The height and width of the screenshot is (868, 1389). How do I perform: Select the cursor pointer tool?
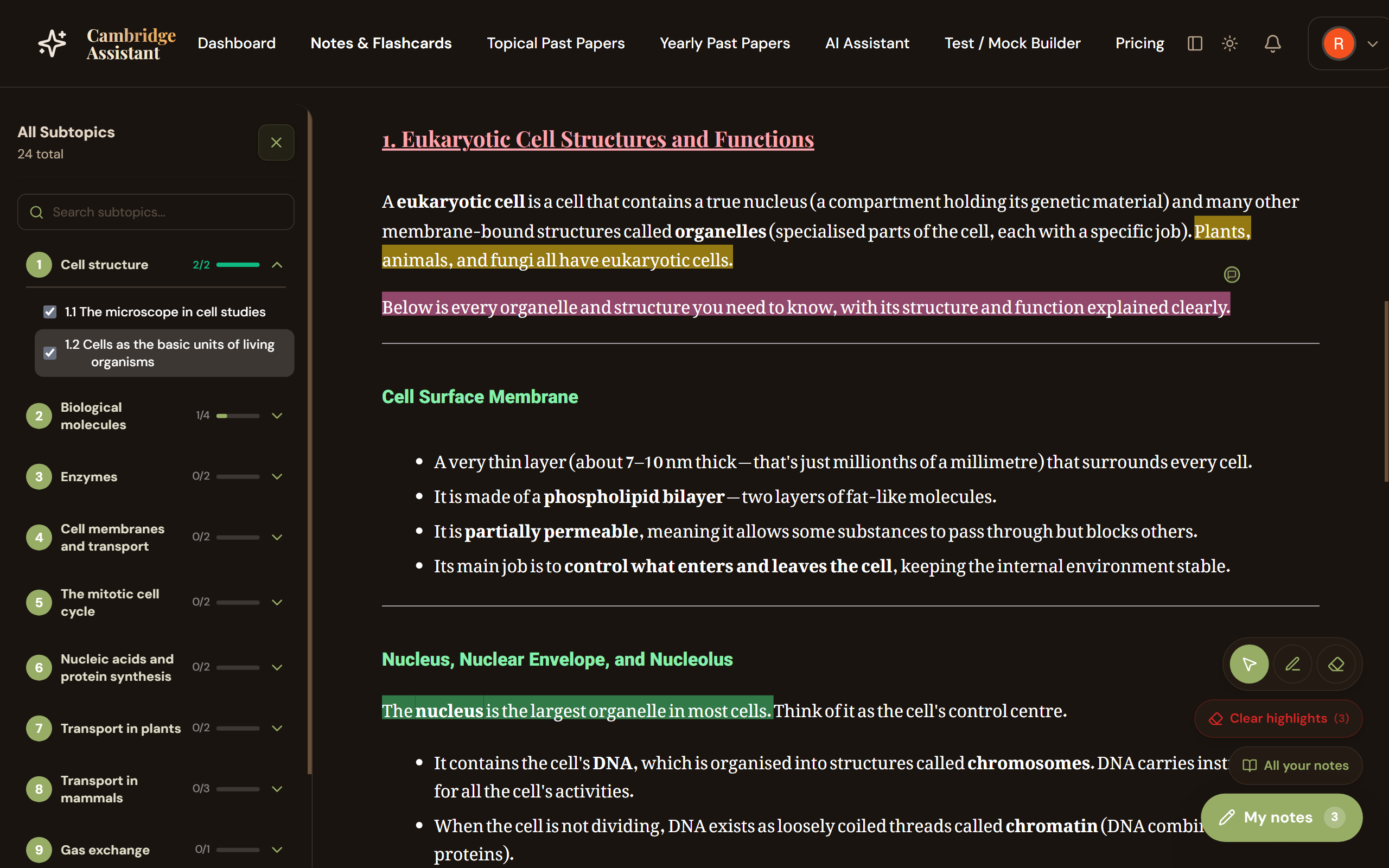(1249, 664)
